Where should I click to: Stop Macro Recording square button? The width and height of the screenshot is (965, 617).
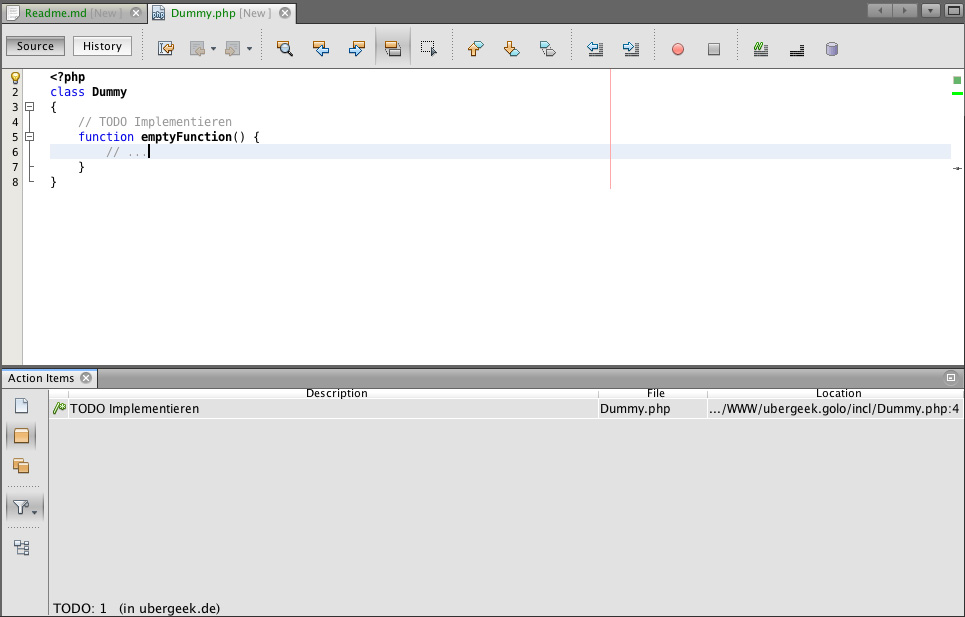pos(714,49)
